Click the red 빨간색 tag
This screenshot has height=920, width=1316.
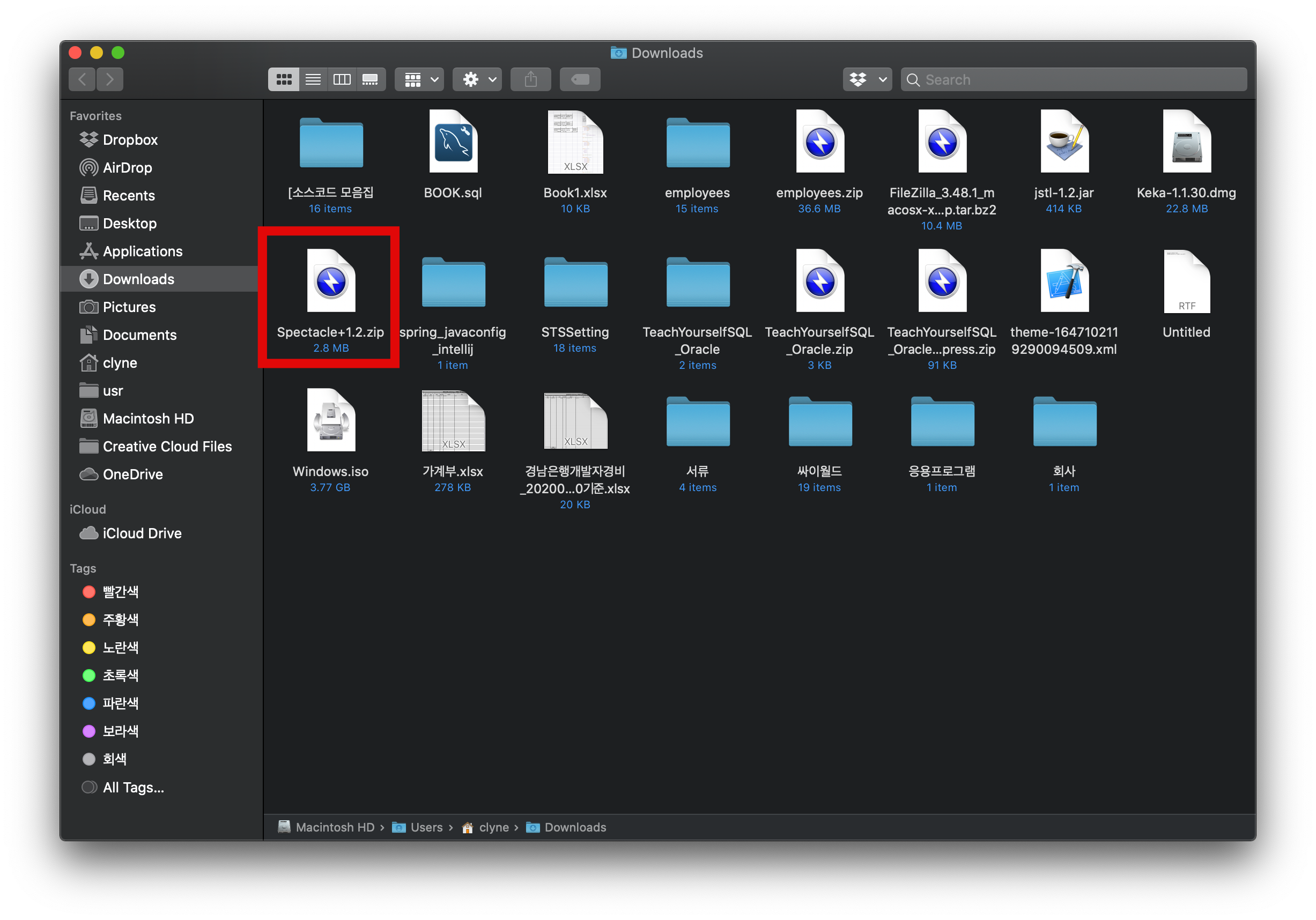[120, 592]
